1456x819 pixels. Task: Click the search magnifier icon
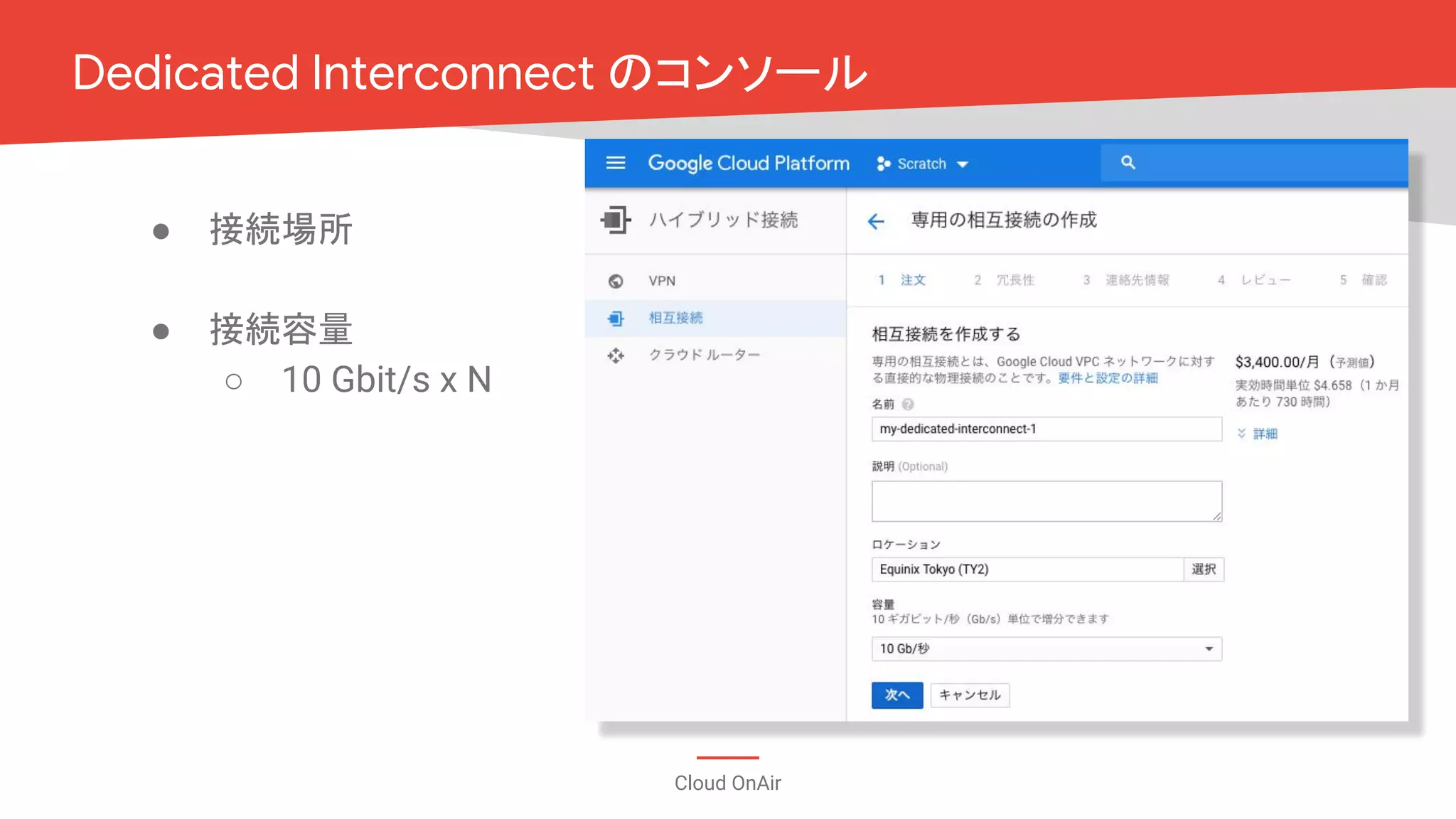pos(1128,163)
